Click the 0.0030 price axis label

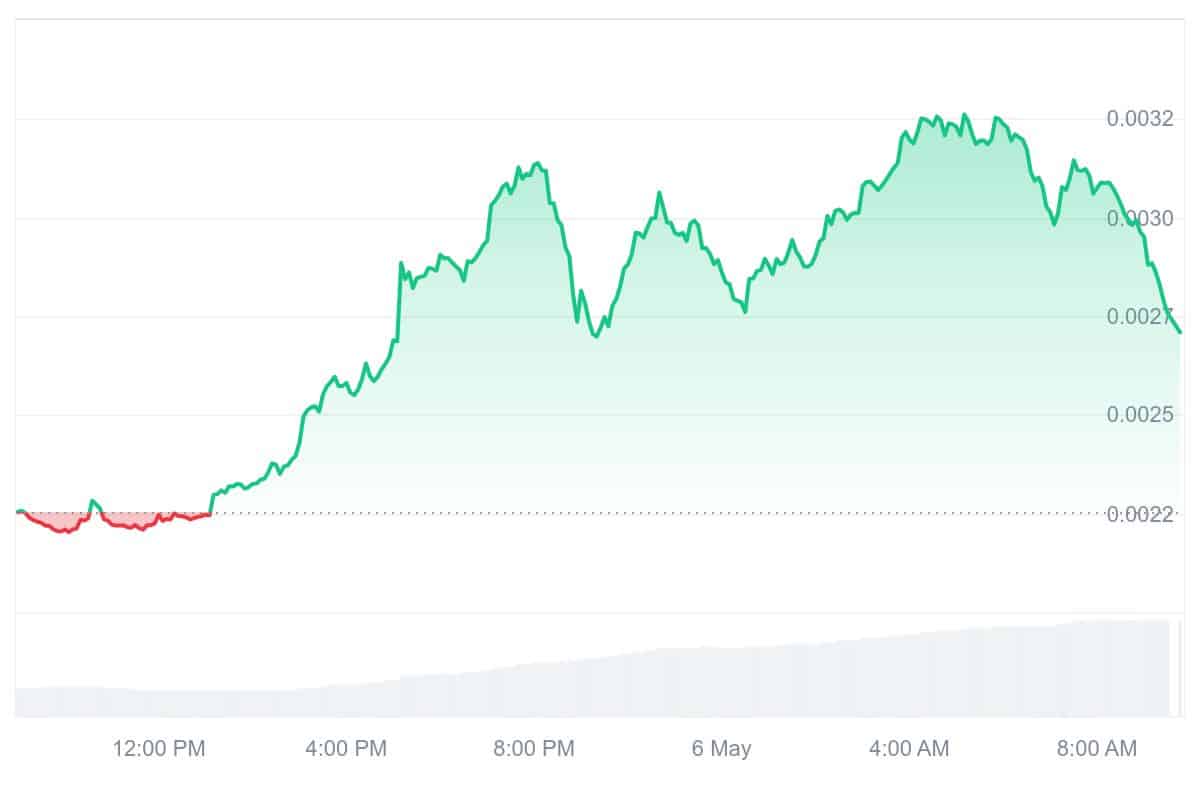1139,219
